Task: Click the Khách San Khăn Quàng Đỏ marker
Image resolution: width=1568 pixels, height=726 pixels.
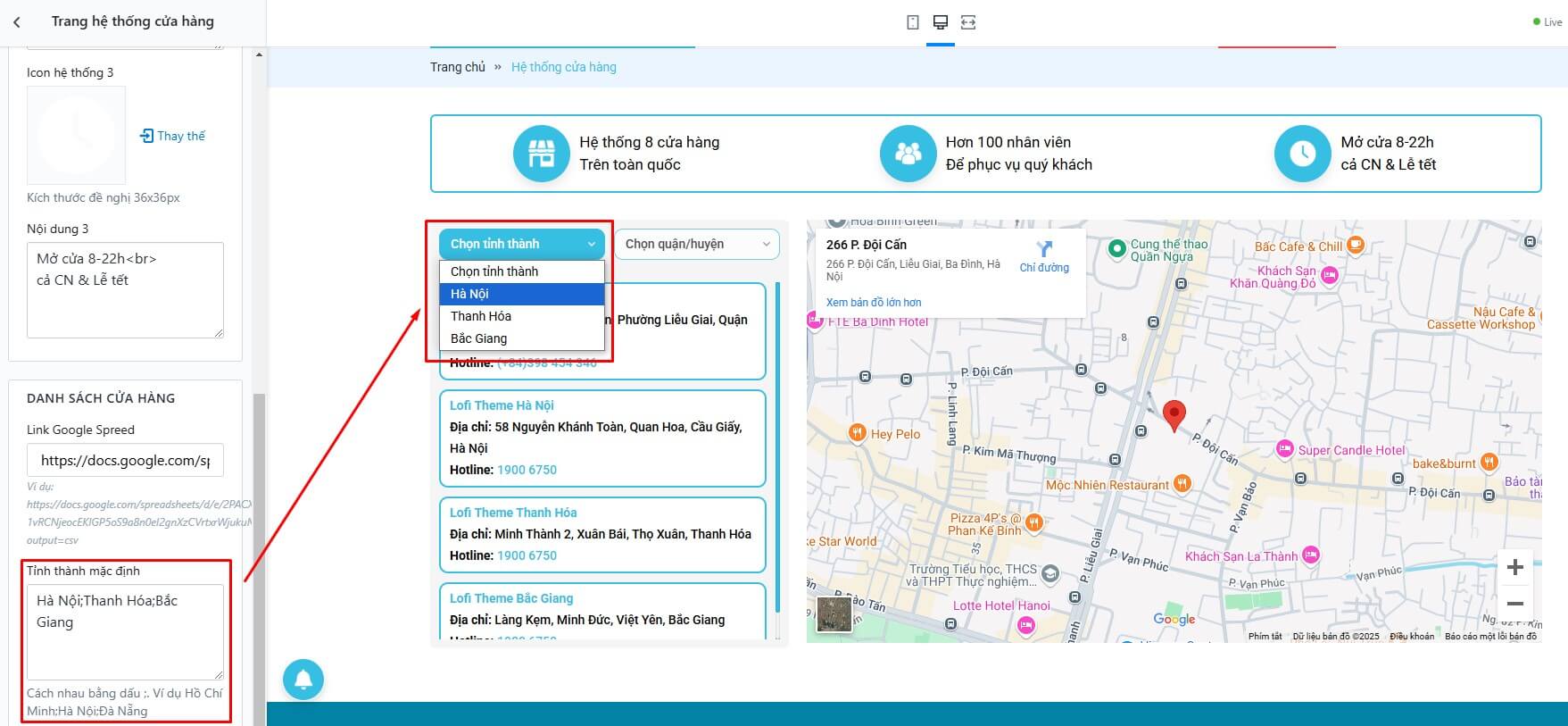Action: (1329, 274)
